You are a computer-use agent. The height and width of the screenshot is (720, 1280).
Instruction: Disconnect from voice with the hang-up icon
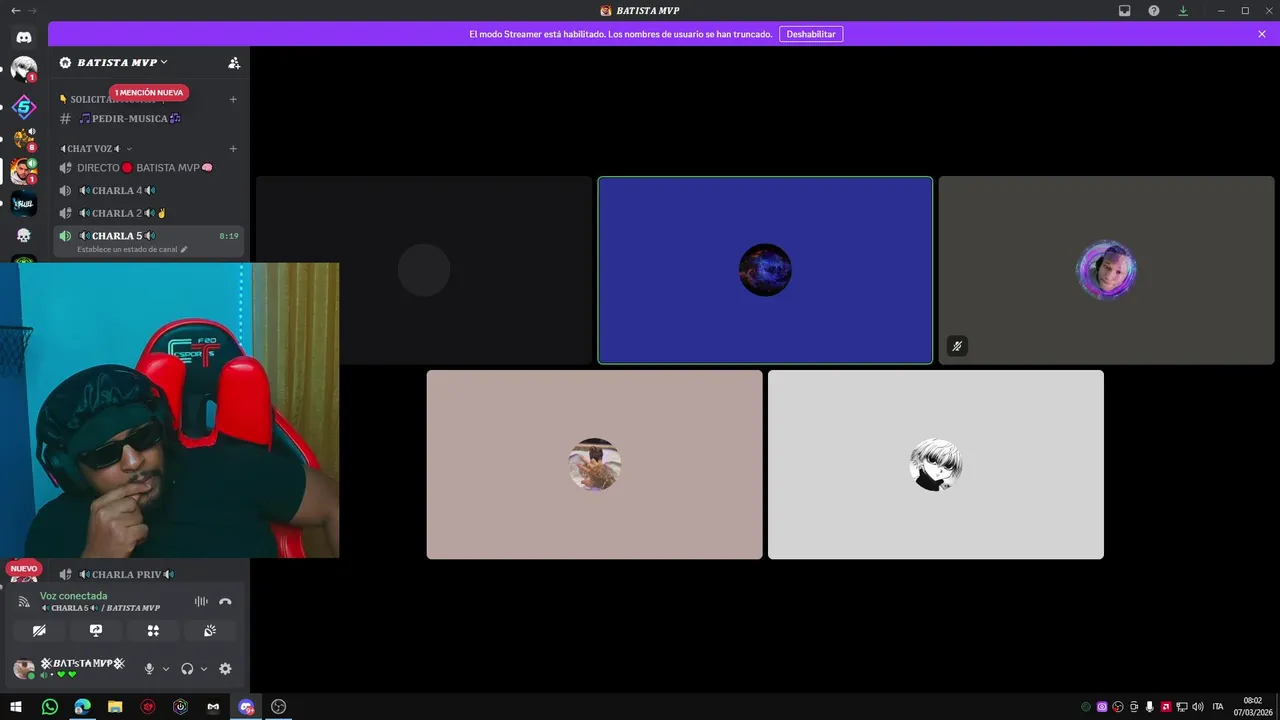click(225, 601)
